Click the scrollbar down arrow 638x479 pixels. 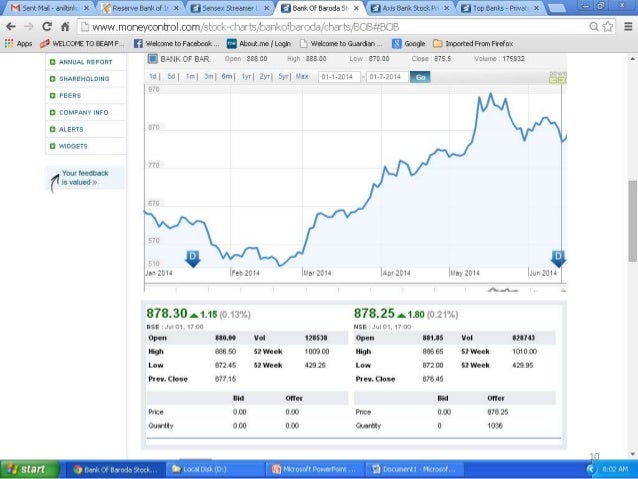(x=632, y=454)
